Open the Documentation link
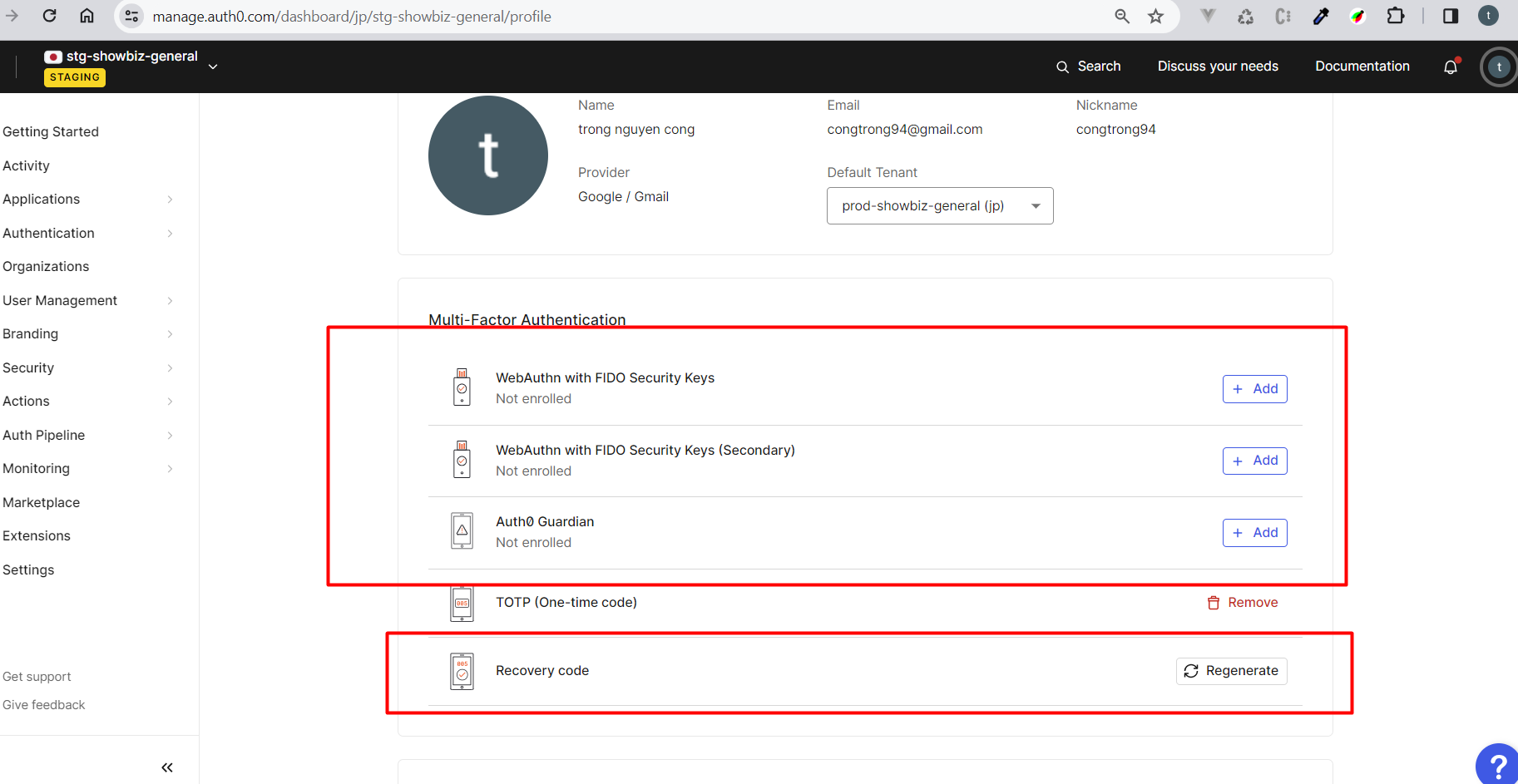 point(1362,67)
